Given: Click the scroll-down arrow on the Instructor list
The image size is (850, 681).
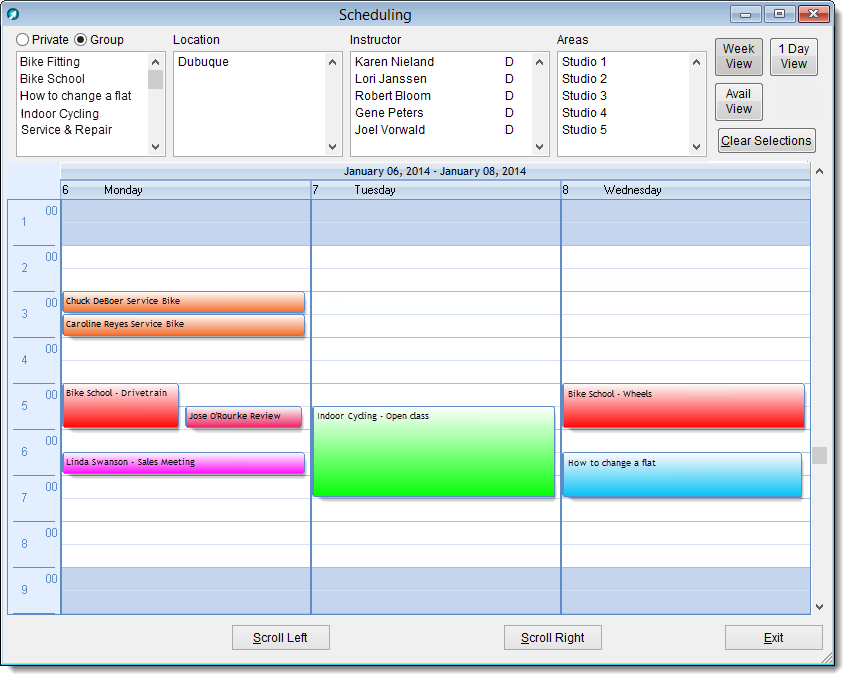Looking at the screenshot, I should click(x=538, y=145).
